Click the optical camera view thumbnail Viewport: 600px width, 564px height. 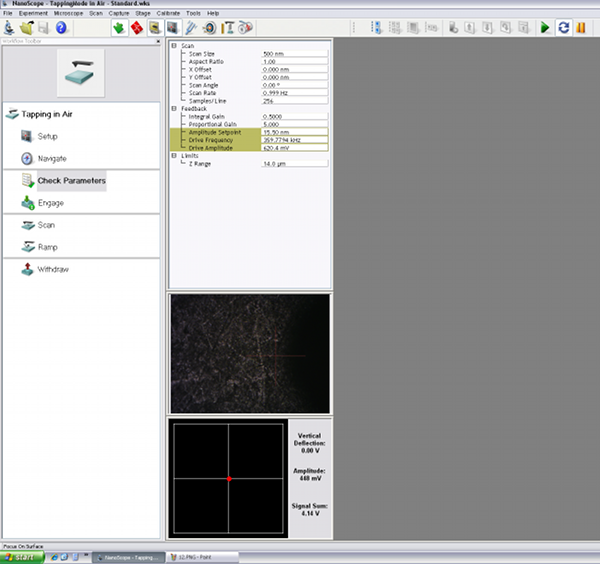[248, 353]
